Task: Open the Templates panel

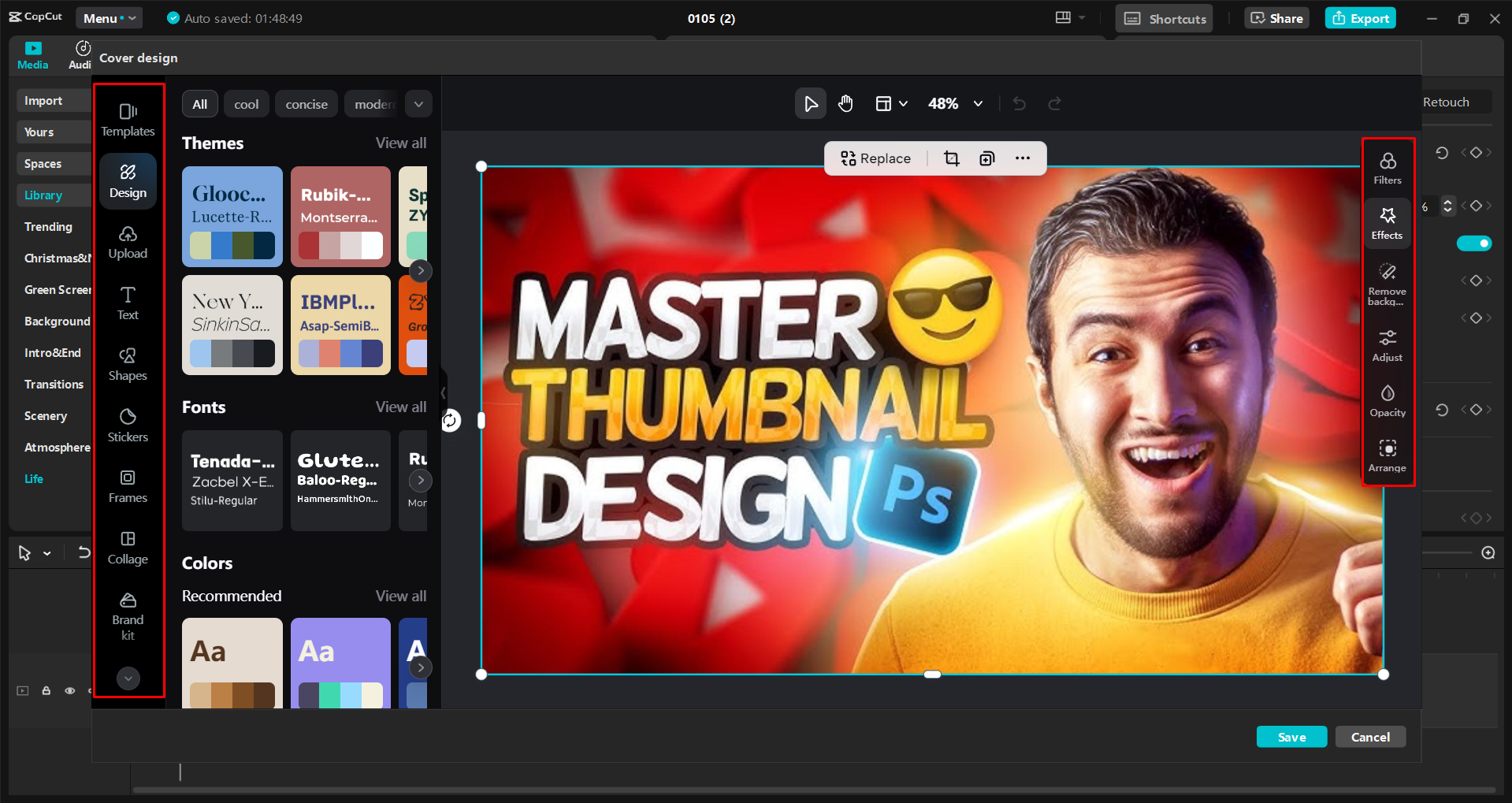Action: coord(128,117)
